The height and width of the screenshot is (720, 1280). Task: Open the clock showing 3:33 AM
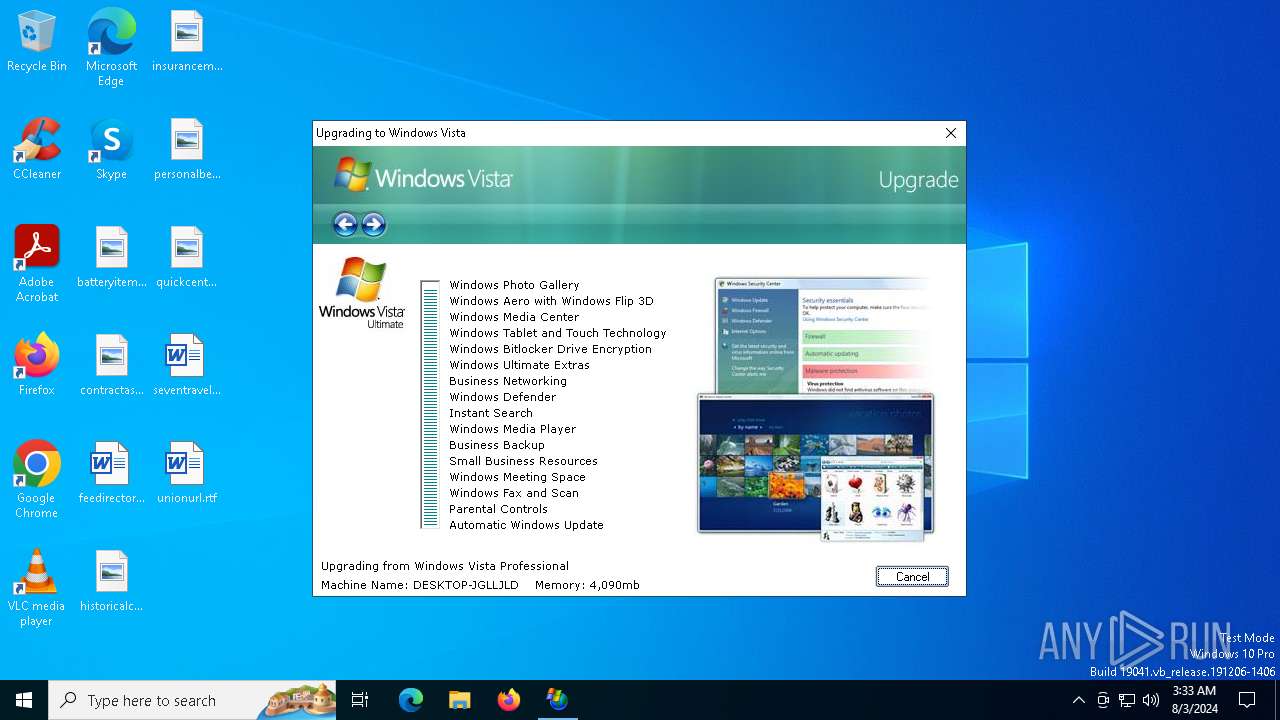[1194, 700]
